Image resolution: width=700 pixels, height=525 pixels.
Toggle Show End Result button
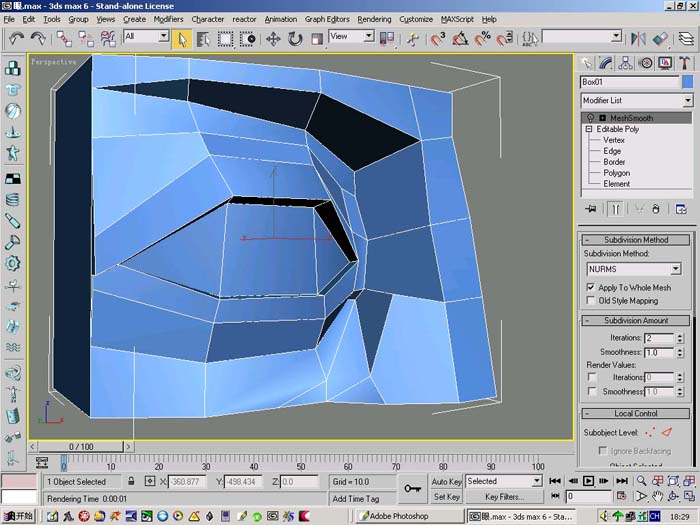(x=615, y=209)
